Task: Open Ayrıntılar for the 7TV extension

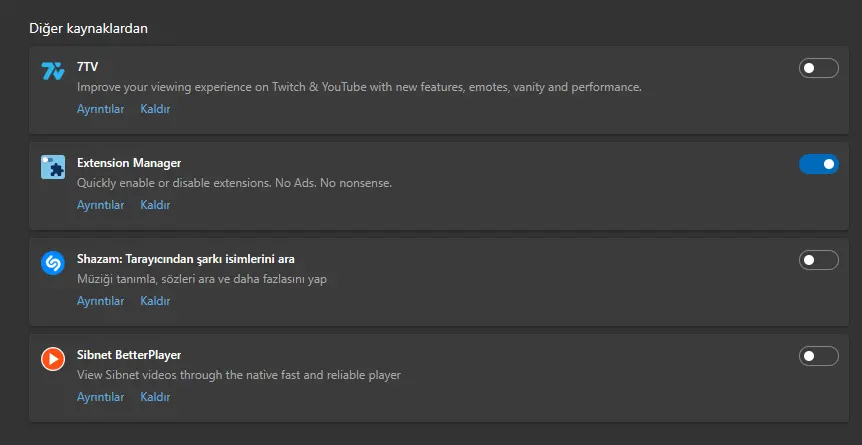Action: tap(101, 109)
